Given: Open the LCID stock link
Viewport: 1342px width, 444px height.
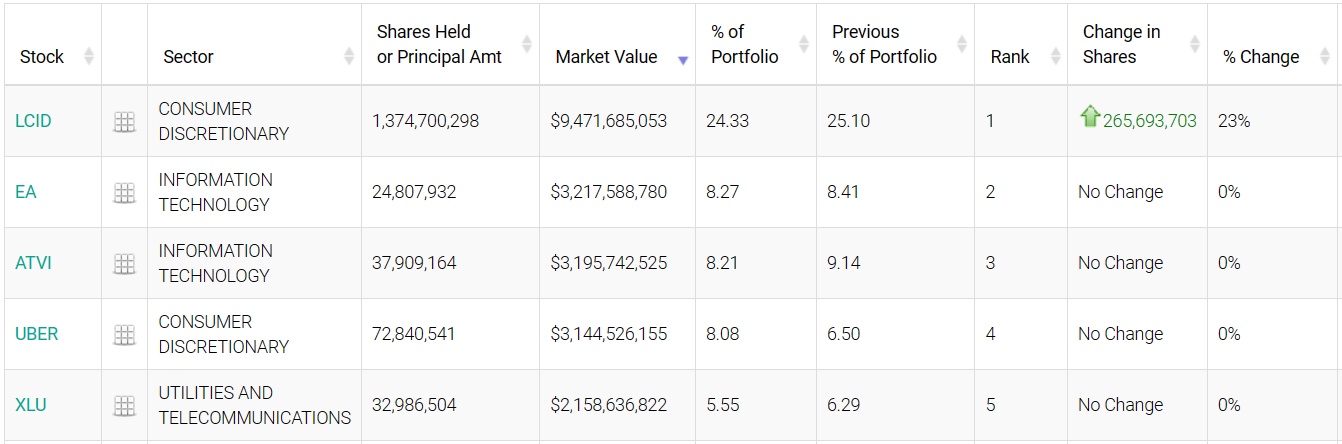Looking at the screenshot, I should pyautogui.click(x=33, y=121).
